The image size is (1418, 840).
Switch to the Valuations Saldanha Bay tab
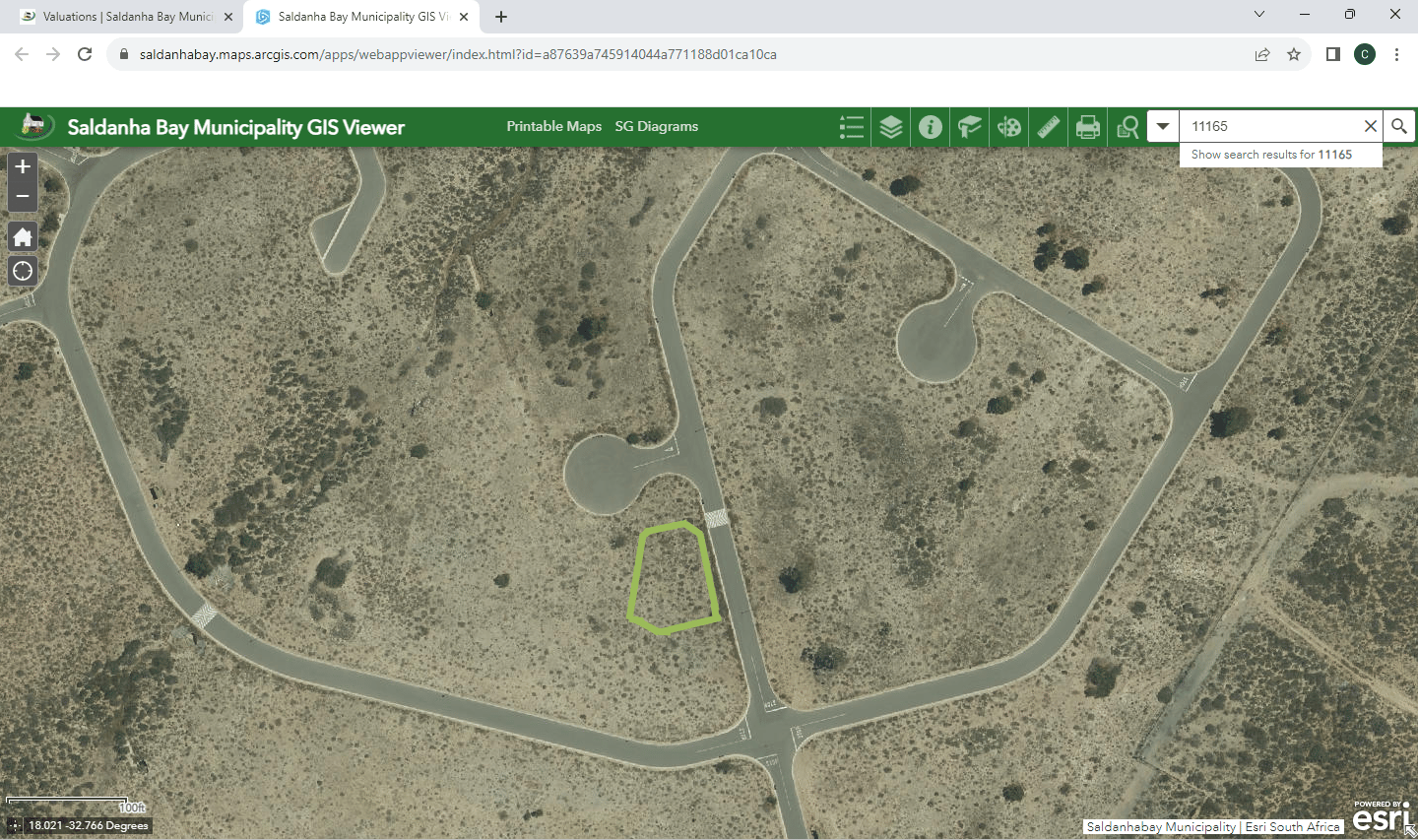(x=128, y=17)
